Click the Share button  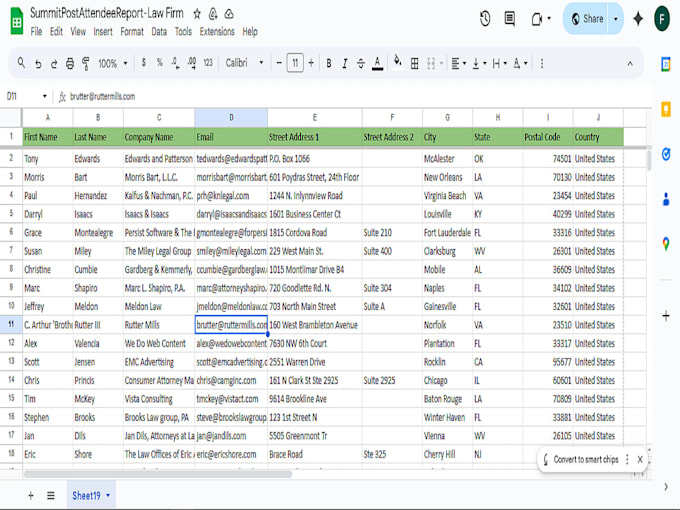(x=587, y=19)
